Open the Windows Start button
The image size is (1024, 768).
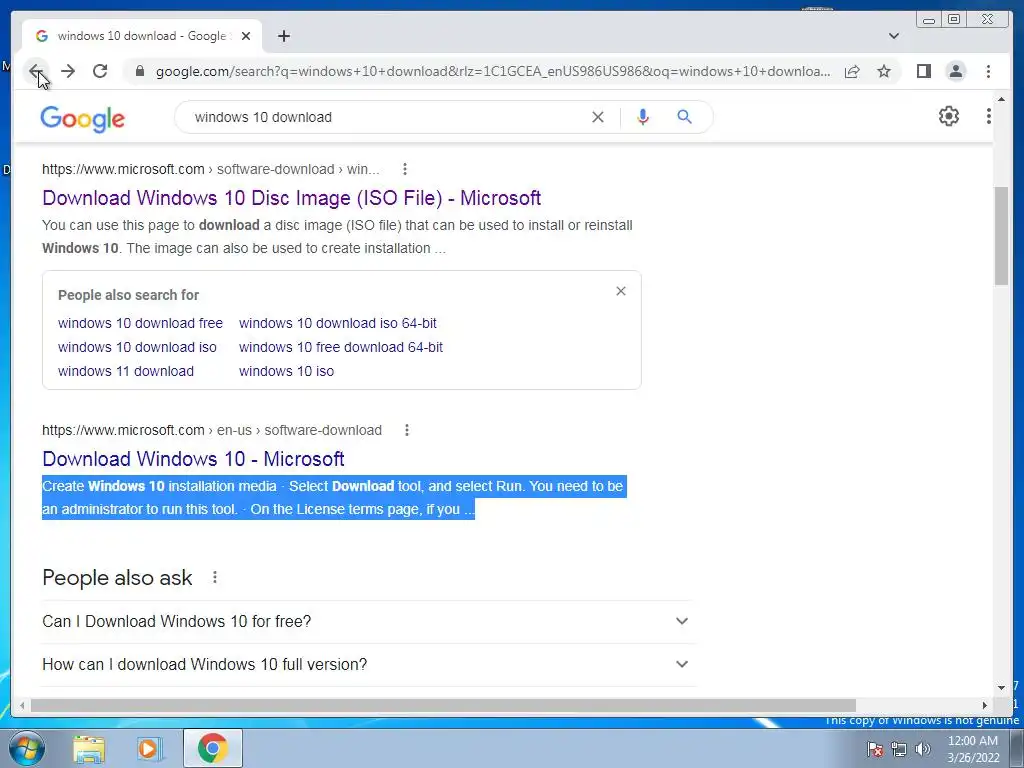point(27,748)
